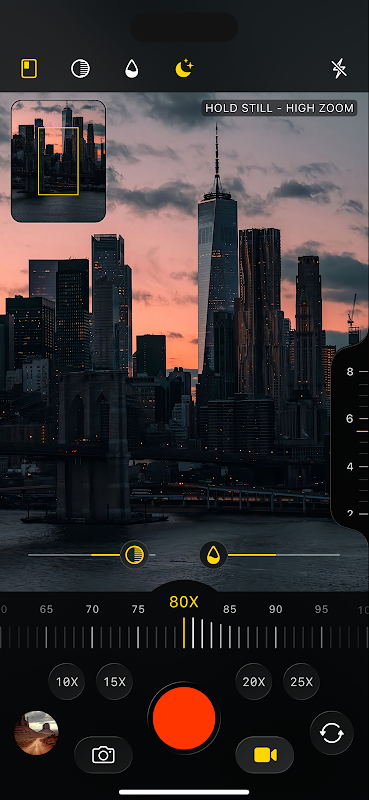The width and height of the screenshot is (369, 800).
Task: Toggle the yellow preview window icon
Action: (x=29, y=68)
